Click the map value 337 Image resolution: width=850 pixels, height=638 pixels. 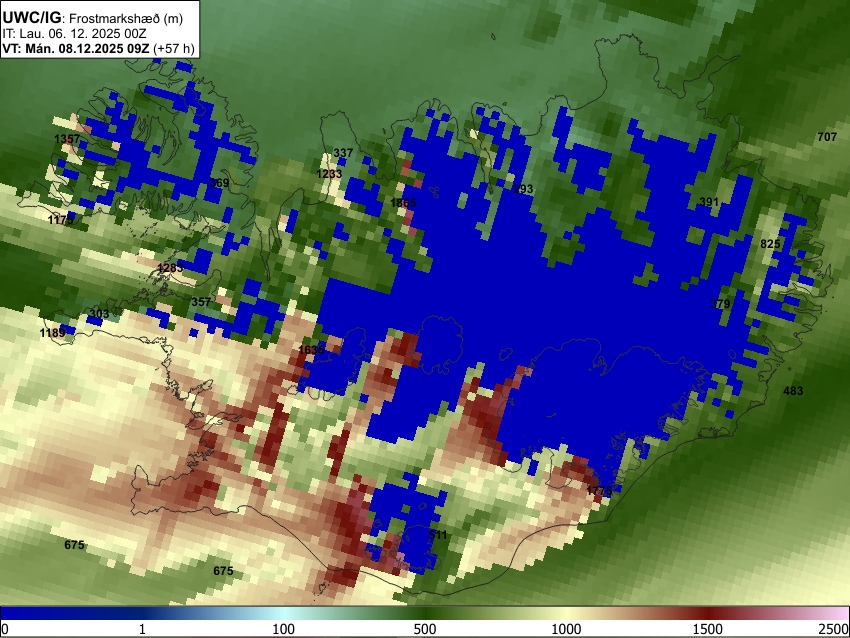point(343,153)
